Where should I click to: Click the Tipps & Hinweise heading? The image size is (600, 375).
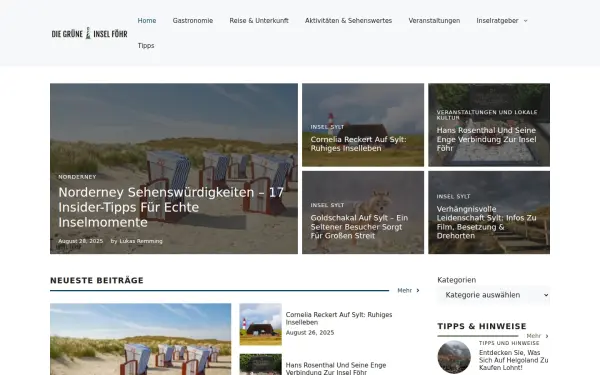click(482, 326)
